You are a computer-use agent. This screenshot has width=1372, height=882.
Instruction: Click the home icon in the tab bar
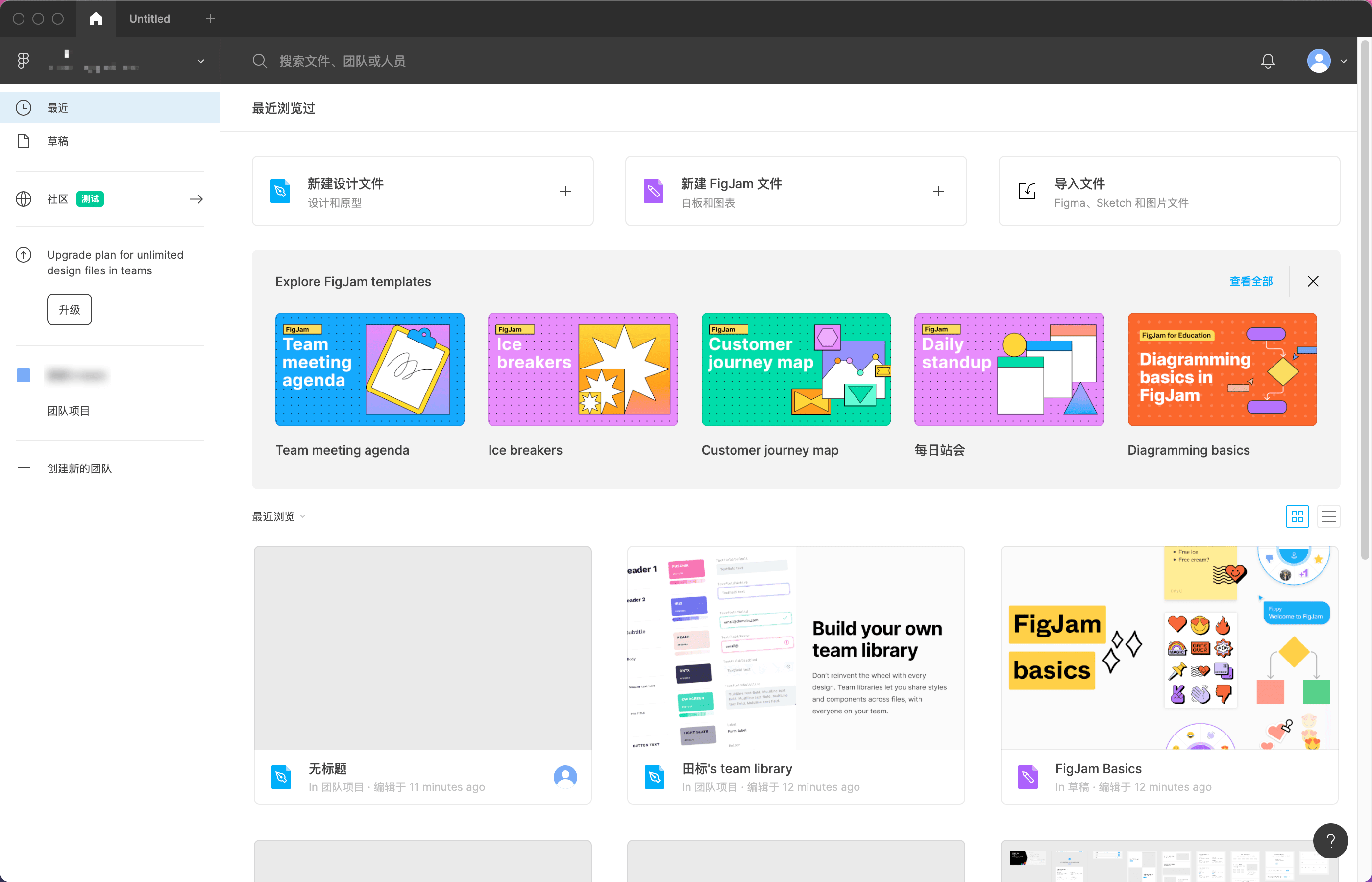click(96, 18)
